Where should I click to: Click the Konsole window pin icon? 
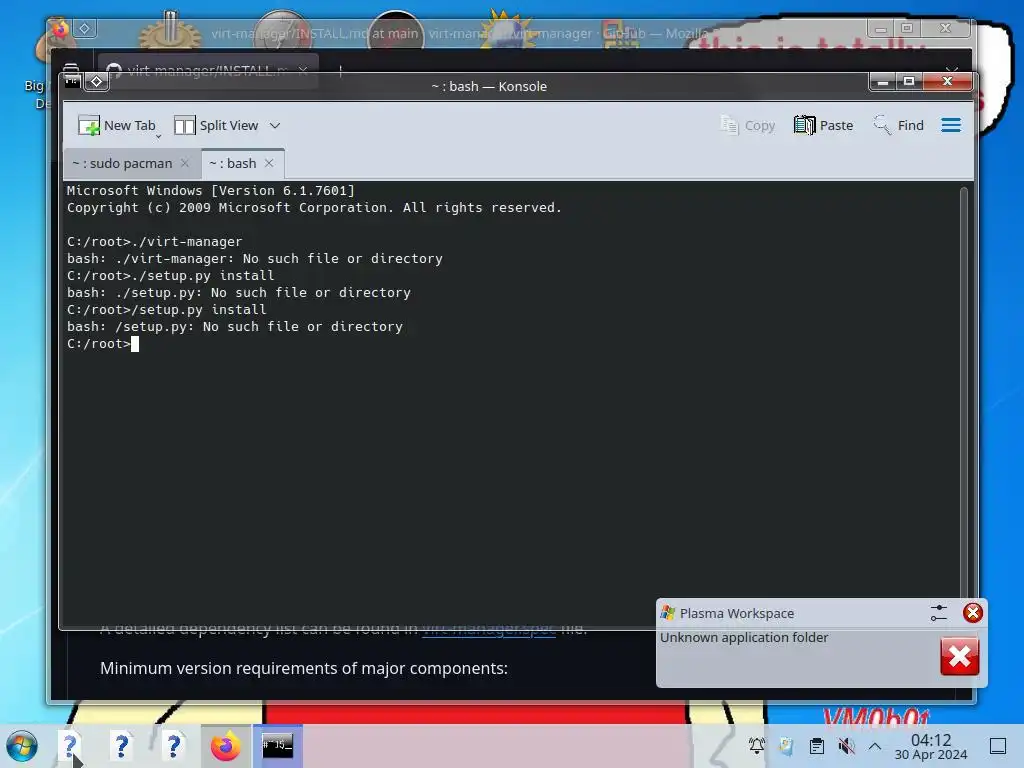[x=97, y=82]
